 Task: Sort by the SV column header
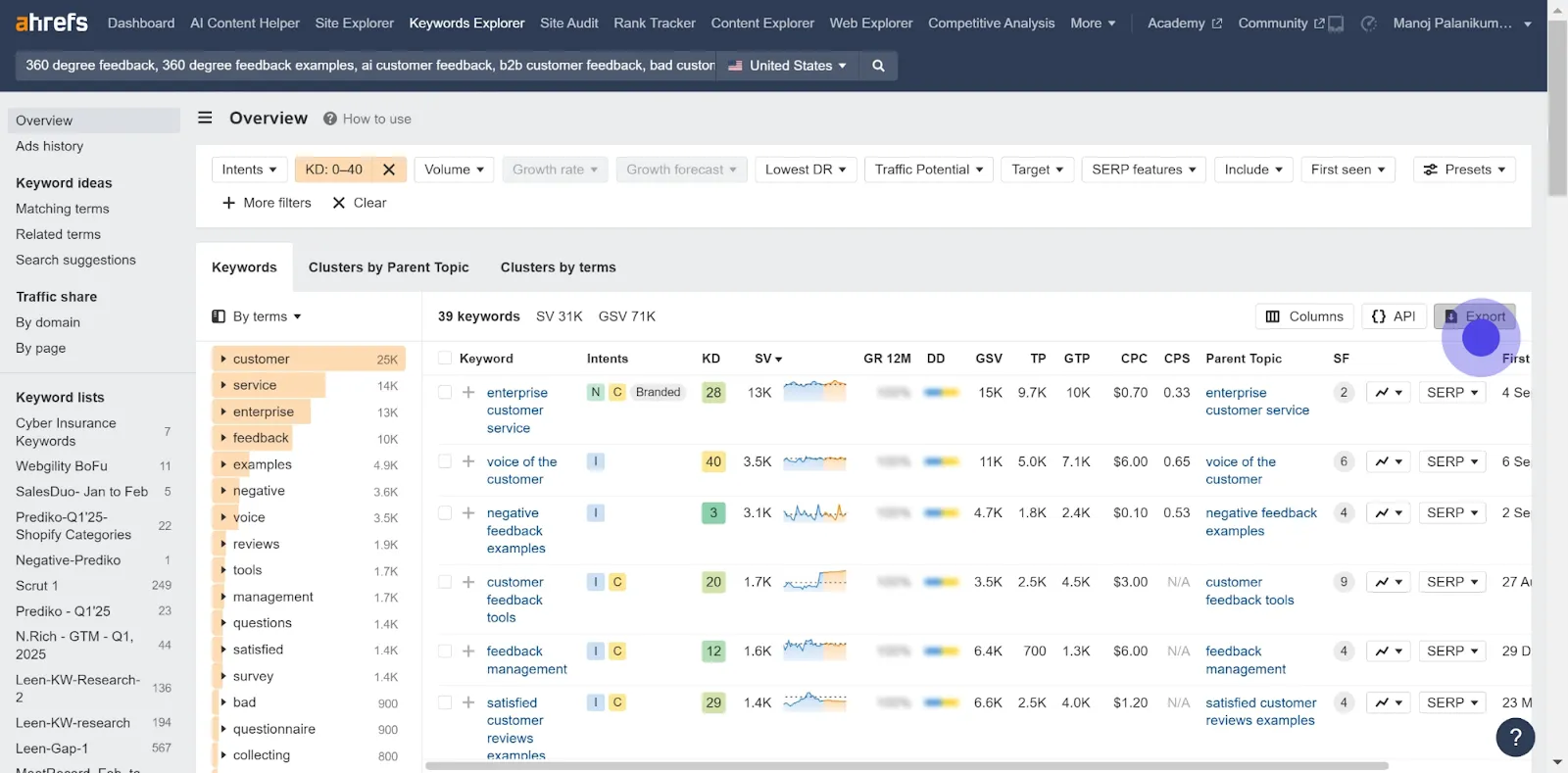coord(767,359)
